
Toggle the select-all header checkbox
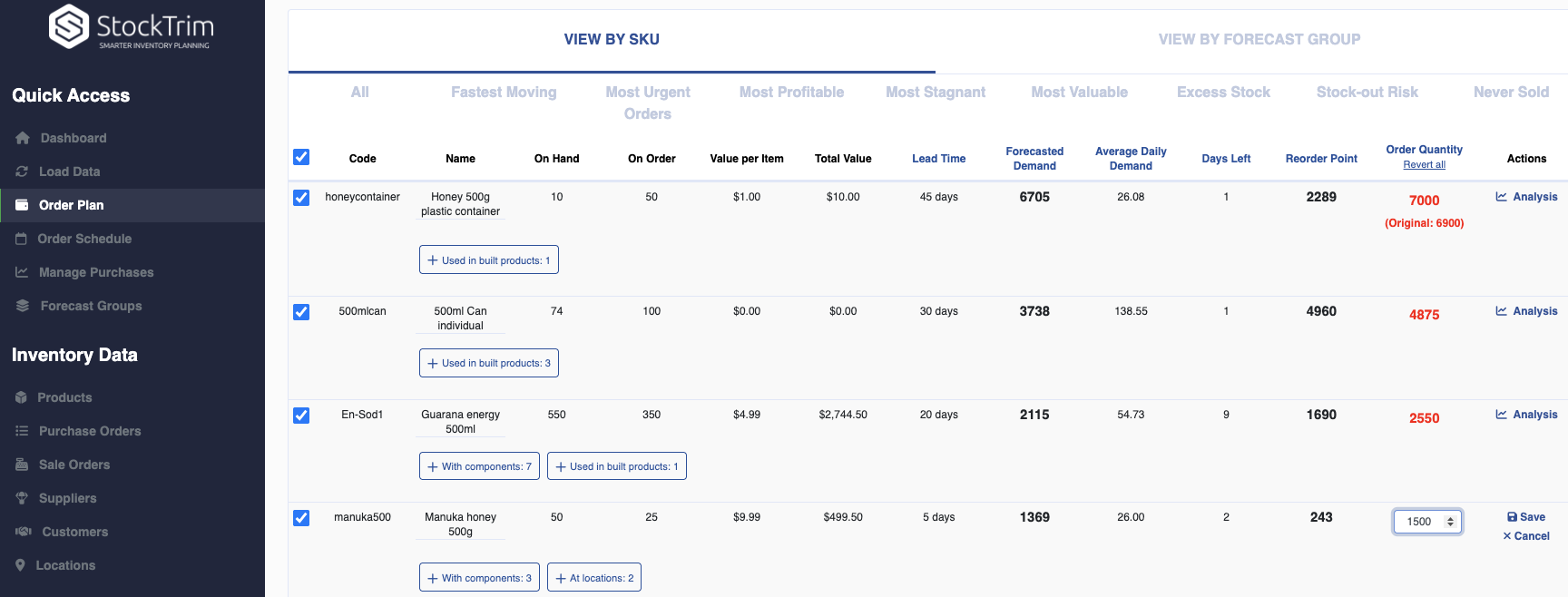click(x=301, y=157)
